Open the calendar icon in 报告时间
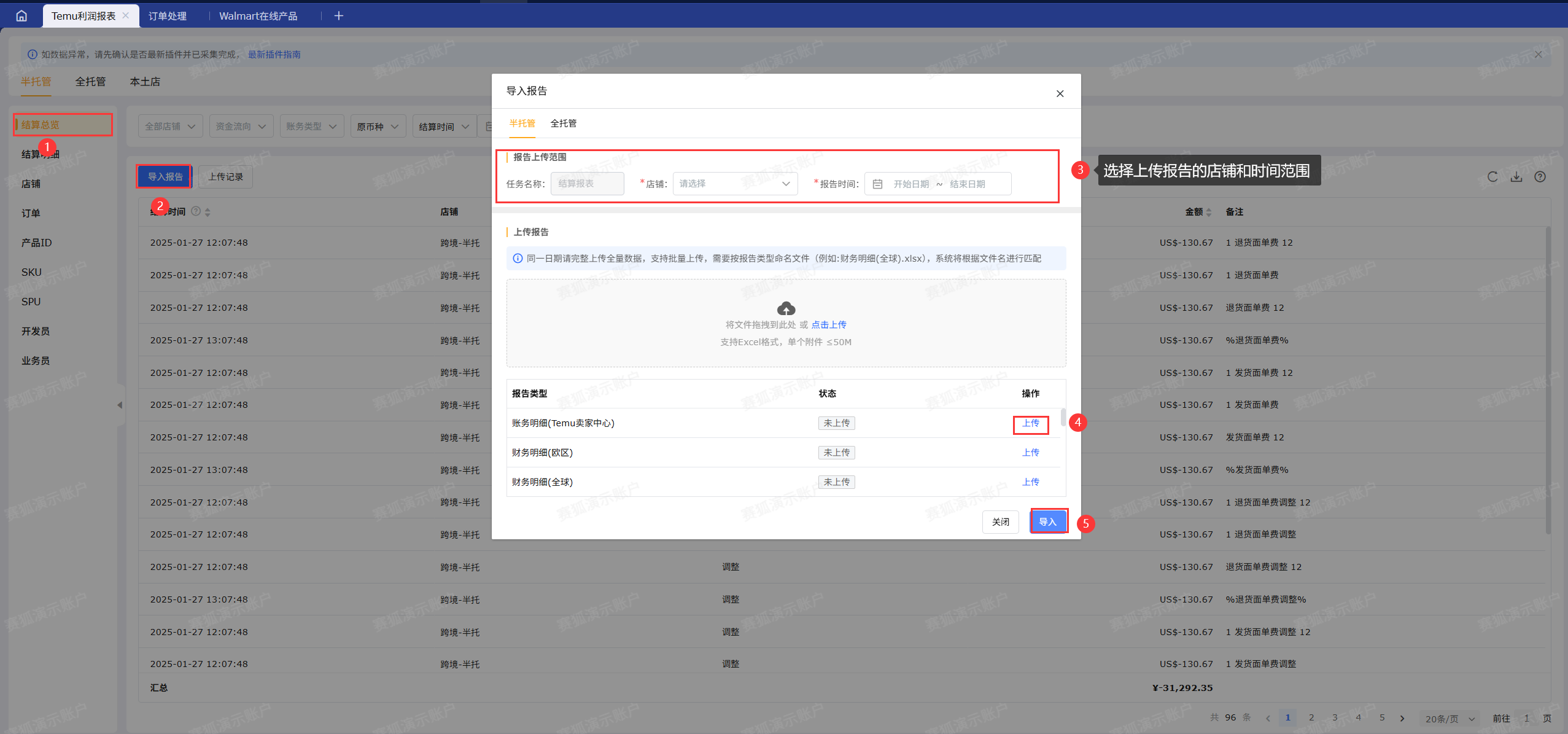Viewport: 1568px width, 734px height. (877, 184)
